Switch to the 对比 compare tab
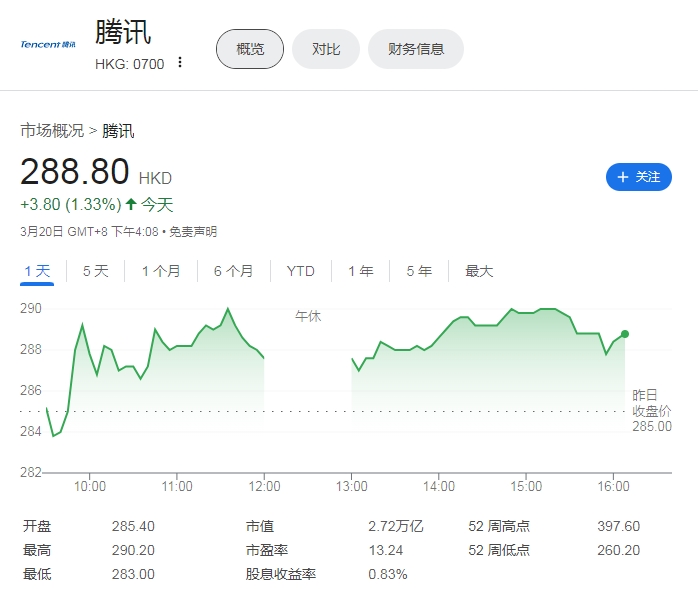 click(326, 49)
